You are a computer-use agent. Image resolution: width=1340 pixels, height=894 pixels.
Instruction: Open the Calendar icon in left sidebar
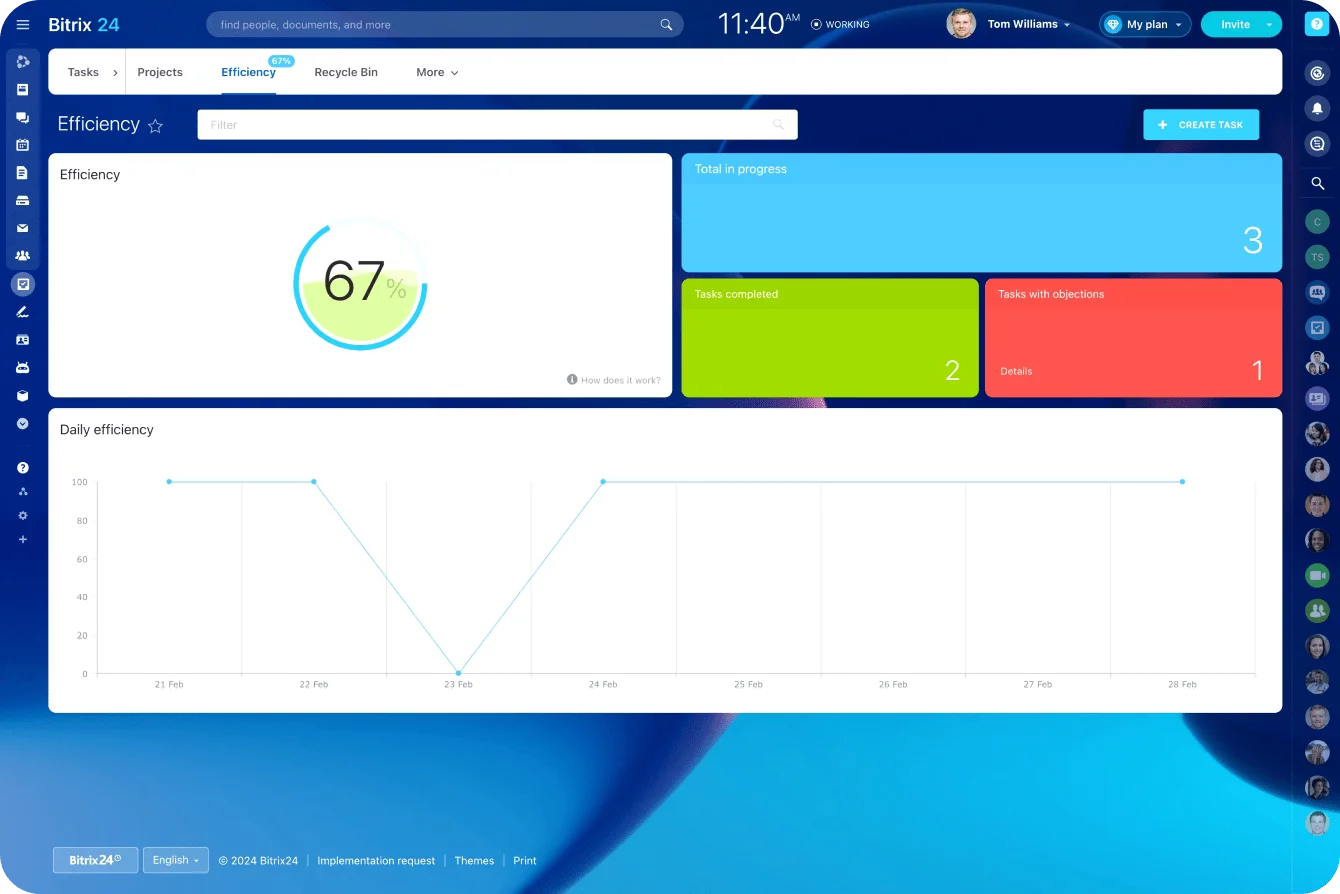tap(22, 146)
